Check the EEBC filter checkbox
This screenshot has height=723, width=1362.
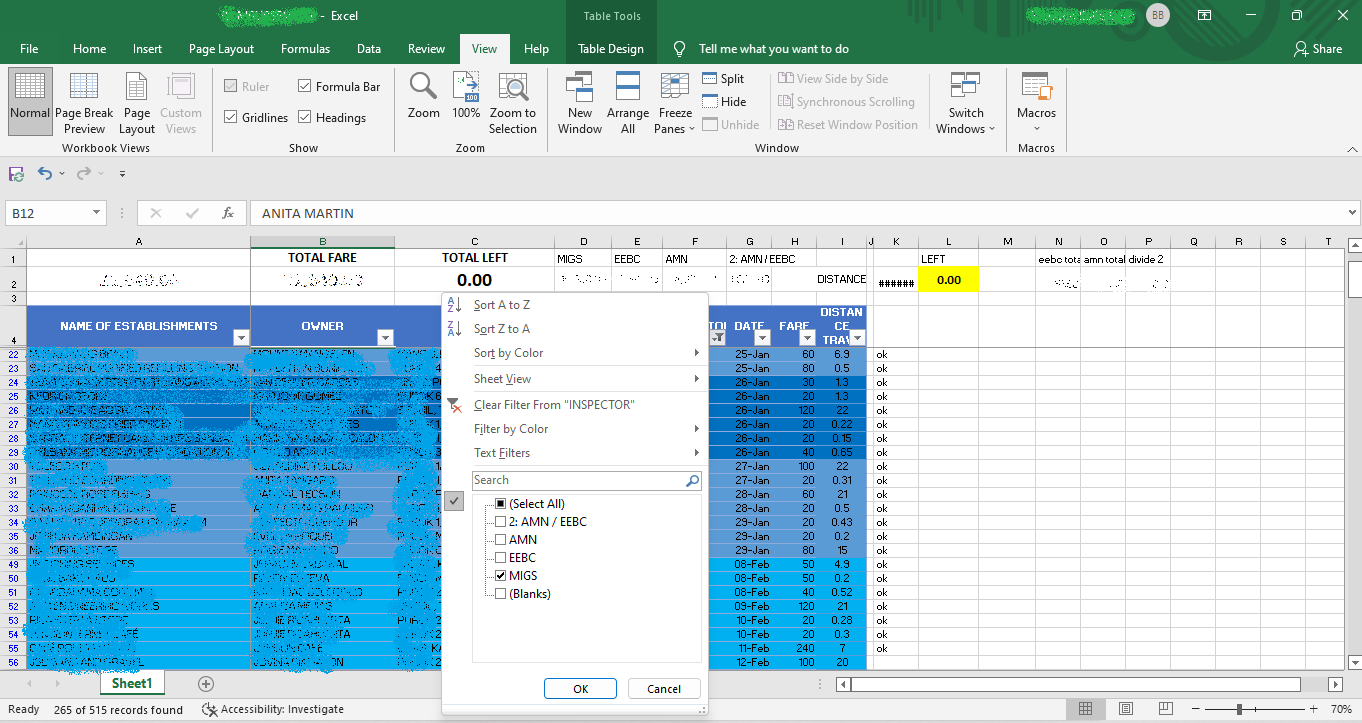(500, 558)
